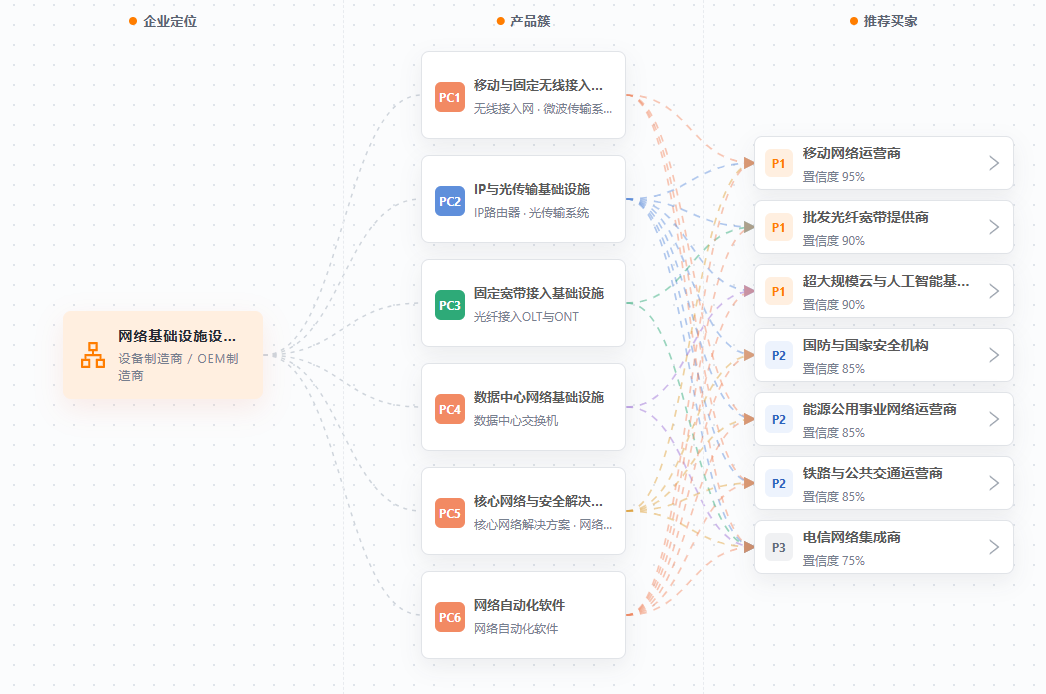The height and width of the screenshot is (694, 1046).
Task: Open the 核心网络与安全解决 product card
Action: 524,512
